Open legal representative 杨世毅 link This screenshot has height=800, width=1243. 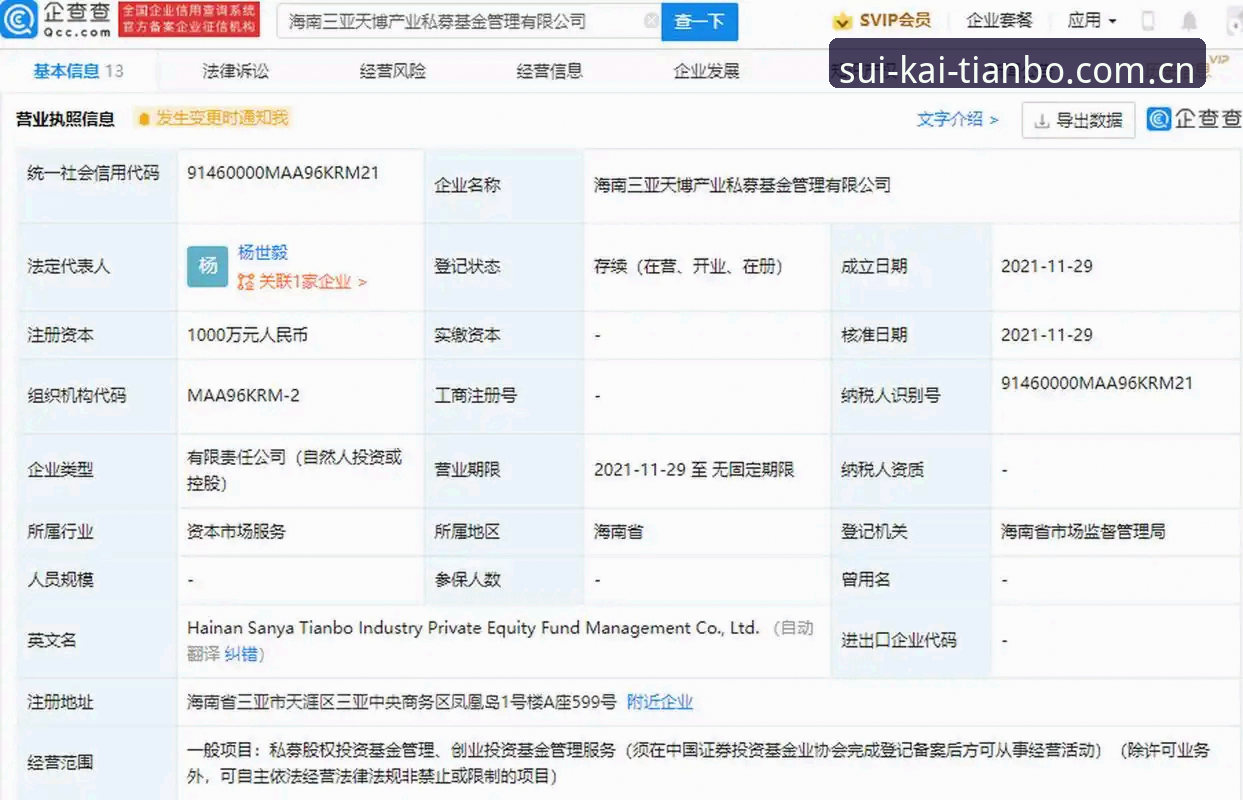[263, 253]
